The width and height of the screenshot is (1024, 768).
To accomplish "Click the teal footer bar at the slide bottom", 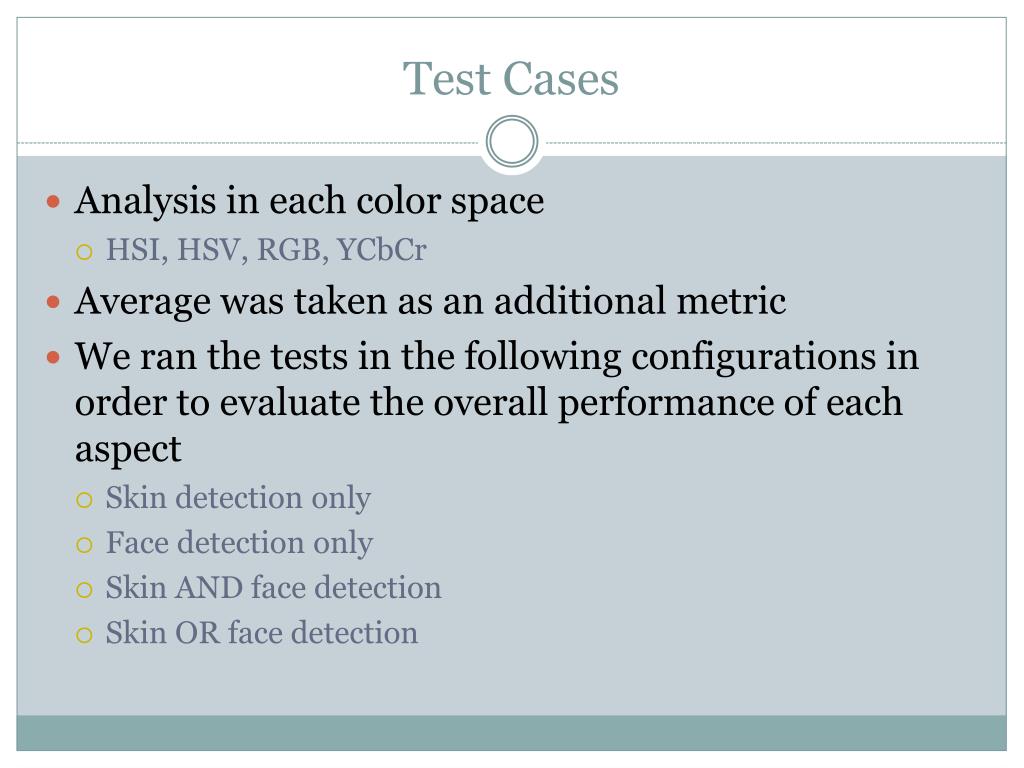I will tap(511, 733).
